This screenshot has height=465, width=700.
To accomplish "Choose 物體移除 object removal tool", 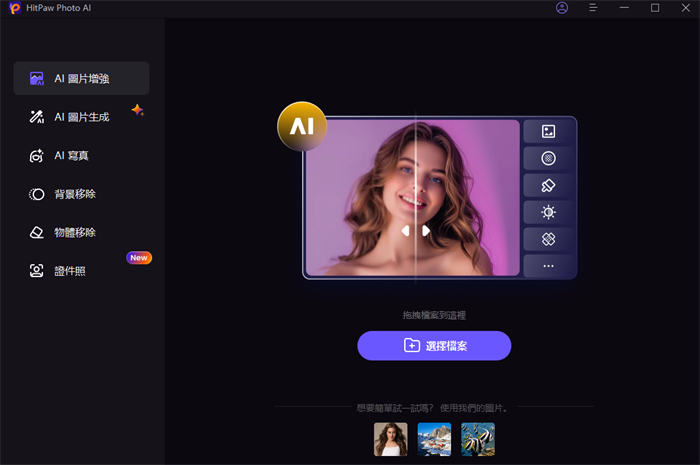I will pyautogui.click(x=75, y=232).
